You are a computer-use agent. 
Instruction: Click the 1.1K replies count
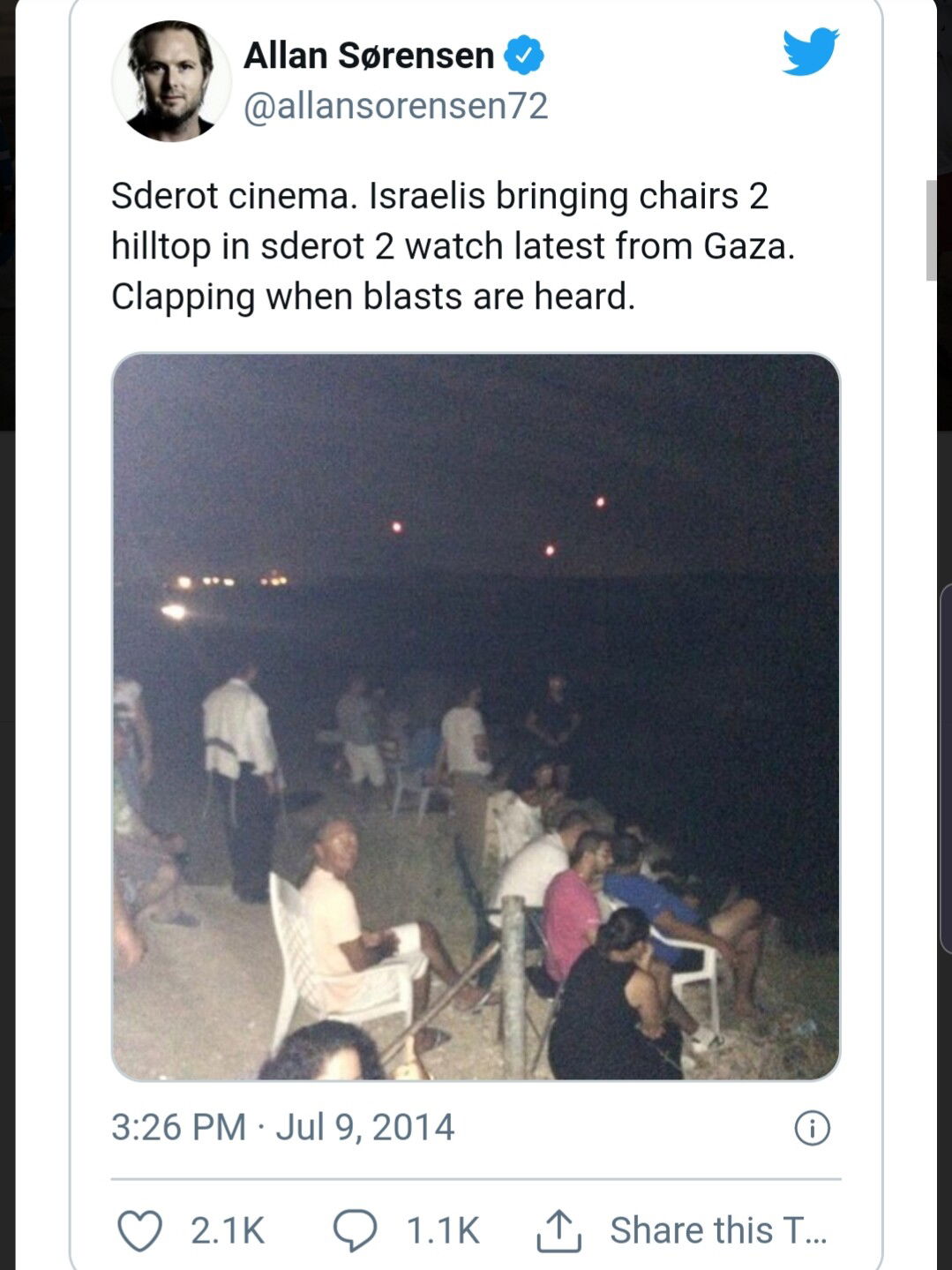pos(443,1230)
